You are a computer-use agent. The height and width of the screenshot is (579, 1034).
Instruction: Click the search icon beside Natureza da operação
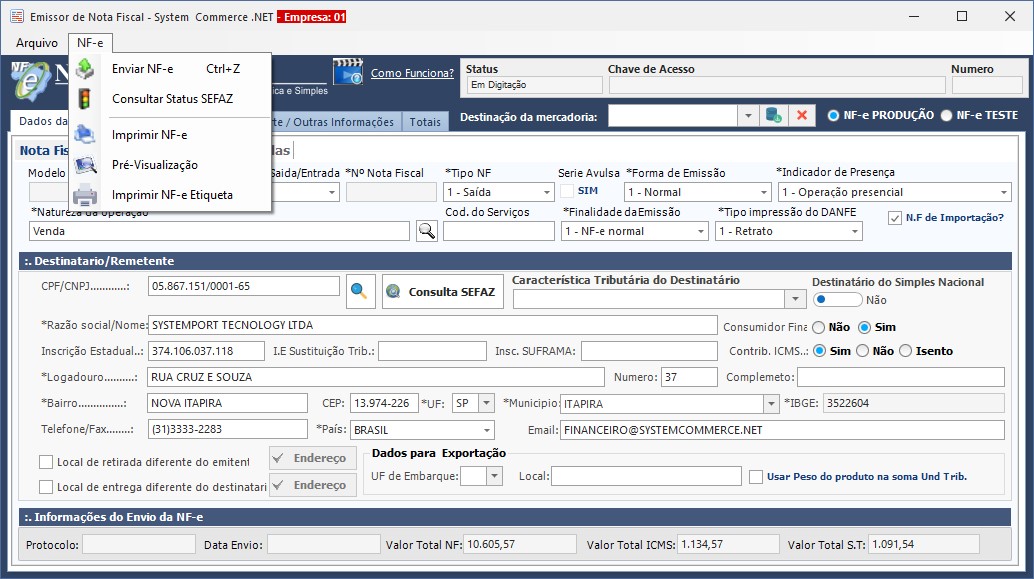pos(427,231)
